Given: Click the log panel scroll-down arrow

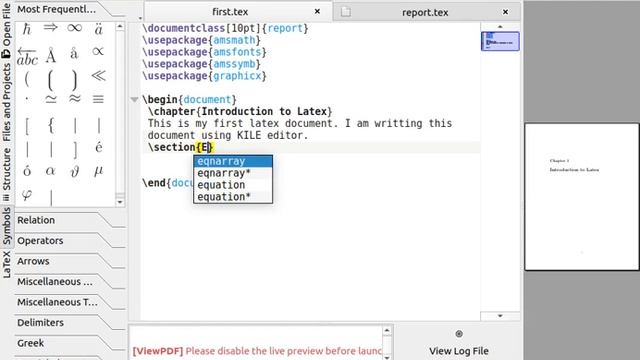Looking at the screenshot, I should 387,357.
